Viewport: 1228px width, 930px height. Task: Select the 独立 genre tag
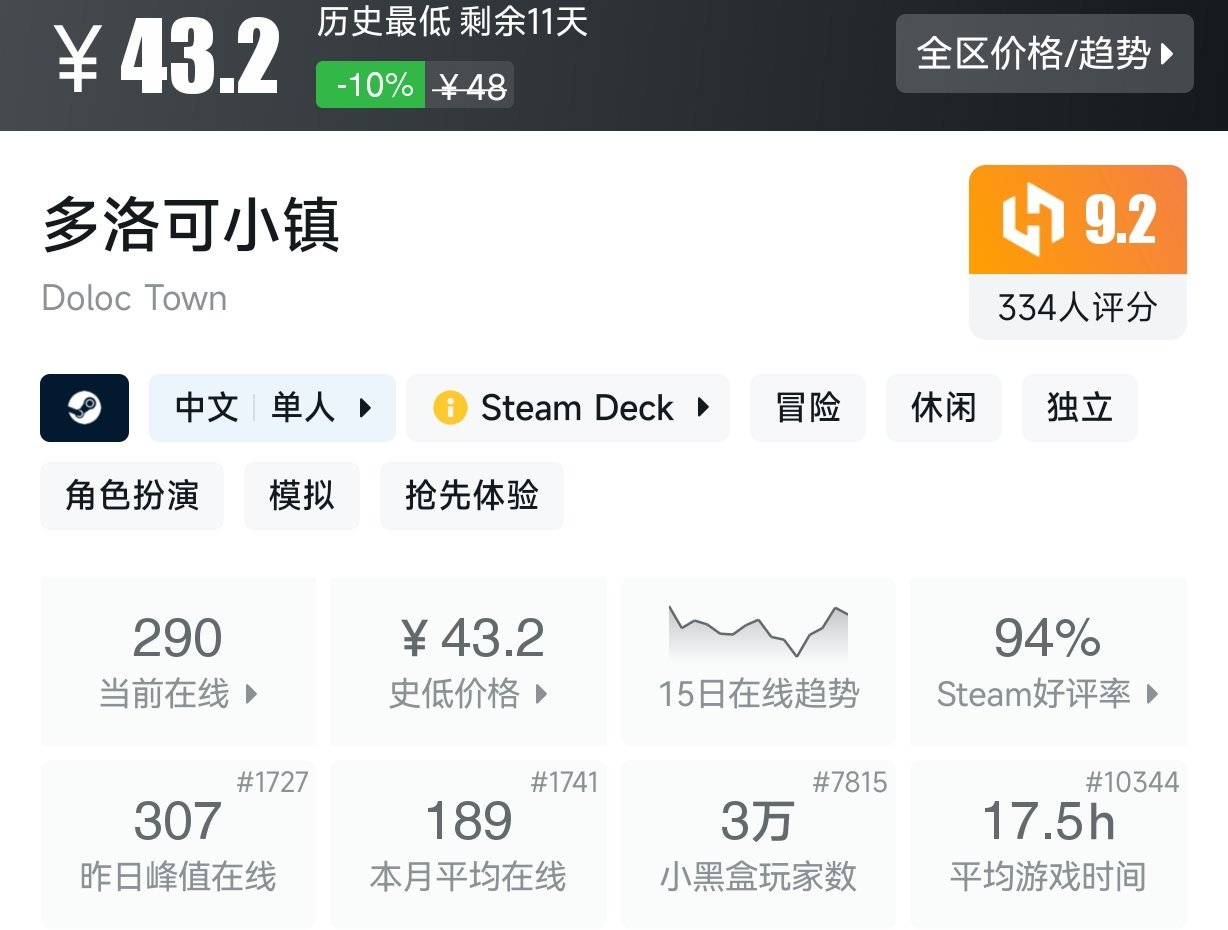pyautogui.click(x=1080, y=408)
